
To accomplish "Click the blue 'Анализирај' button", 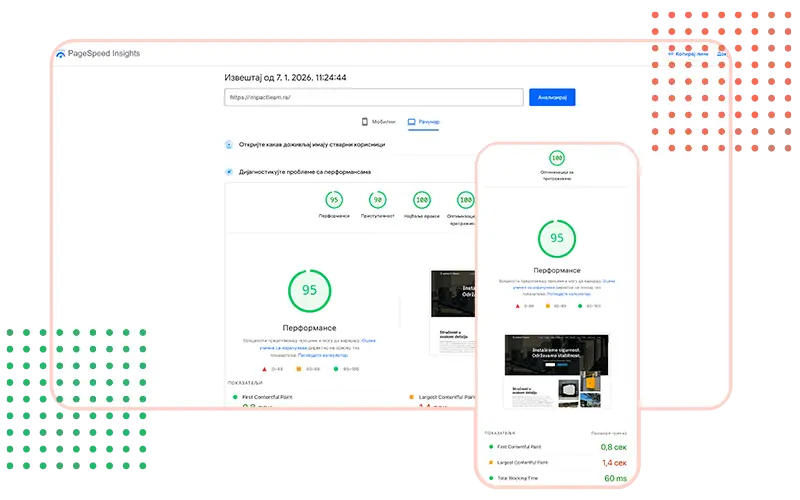I will (x=552, y=97).
